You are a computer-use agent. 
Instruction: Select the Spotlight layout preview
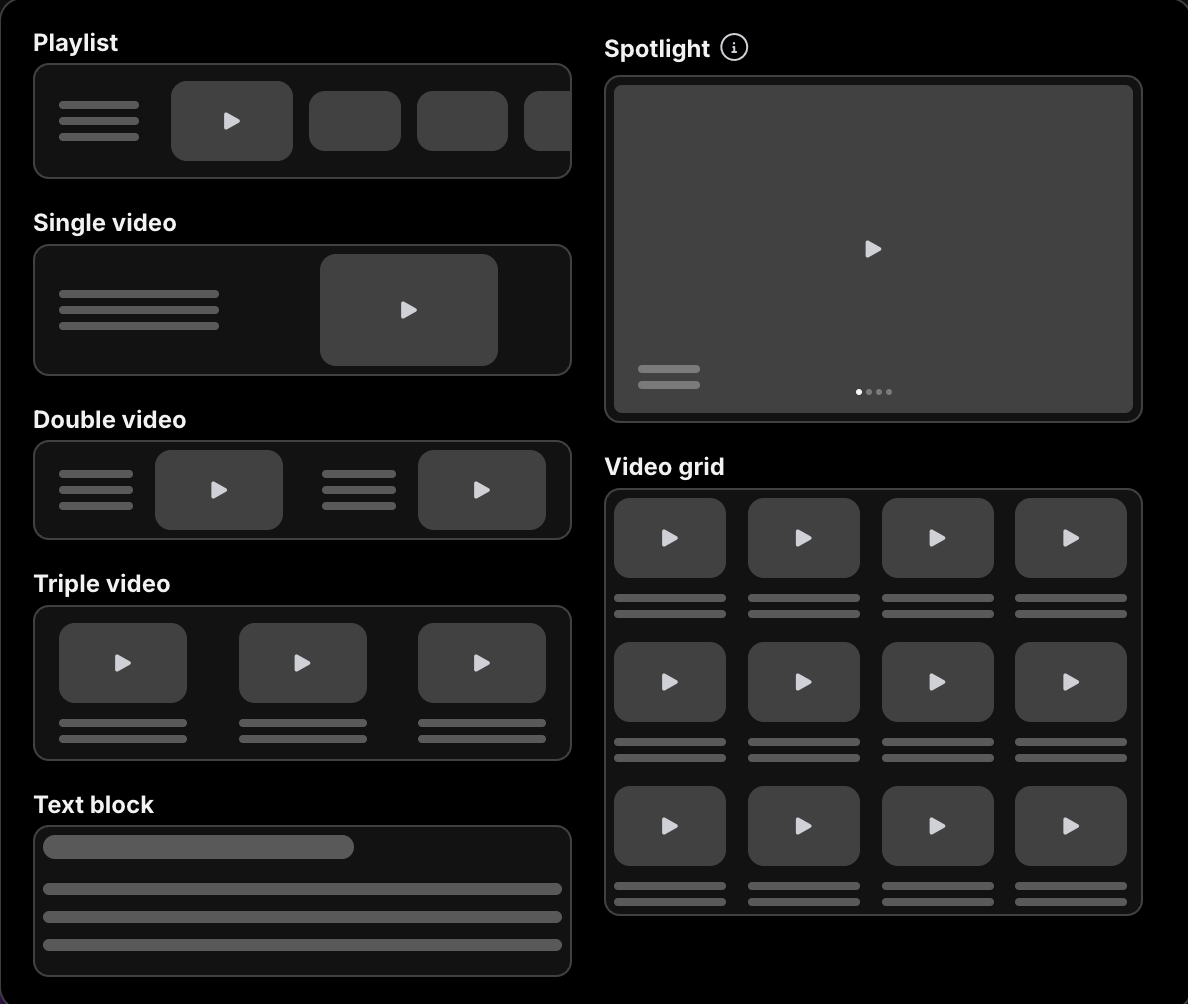873,249
